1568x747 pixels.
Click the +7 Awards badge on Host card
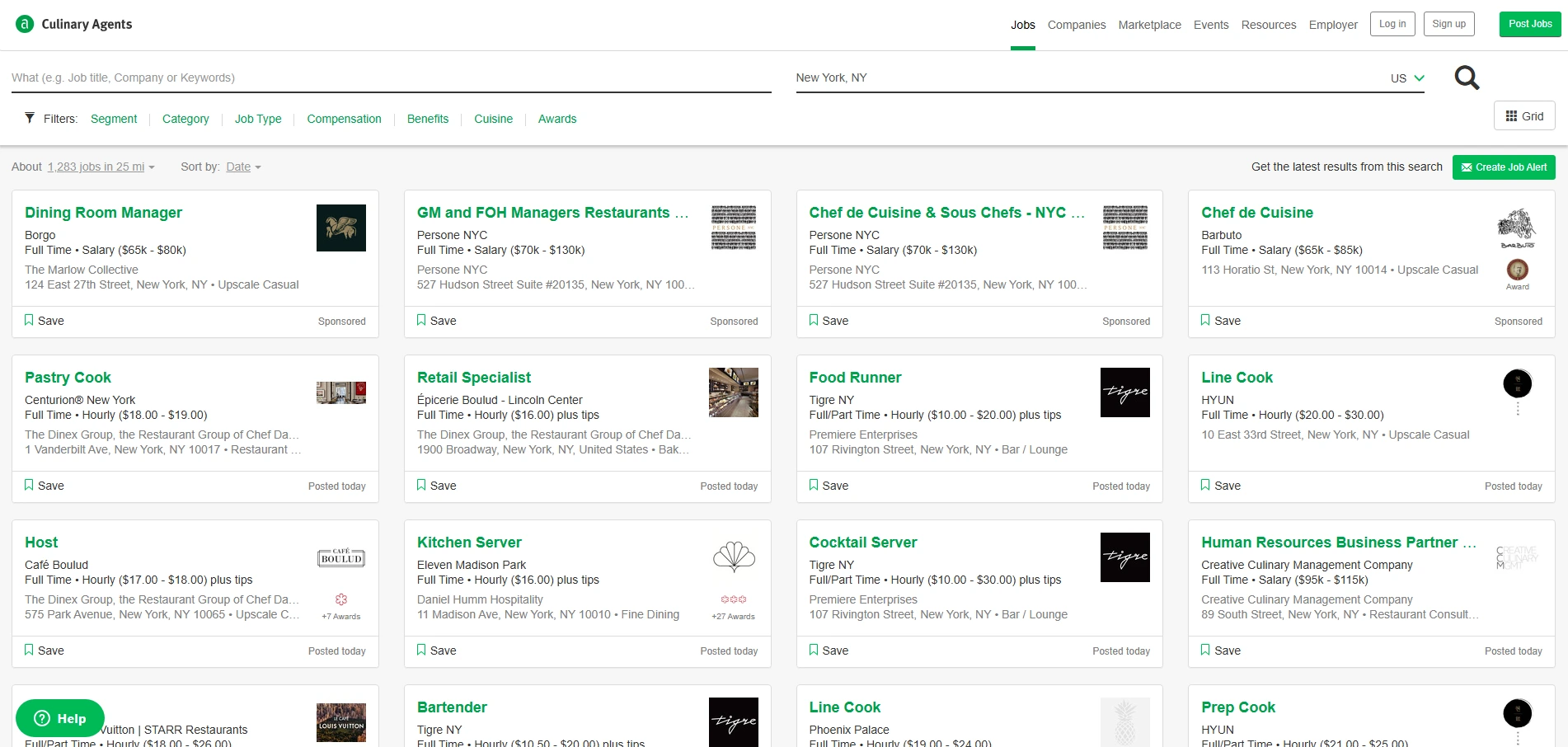pos(341,607)
